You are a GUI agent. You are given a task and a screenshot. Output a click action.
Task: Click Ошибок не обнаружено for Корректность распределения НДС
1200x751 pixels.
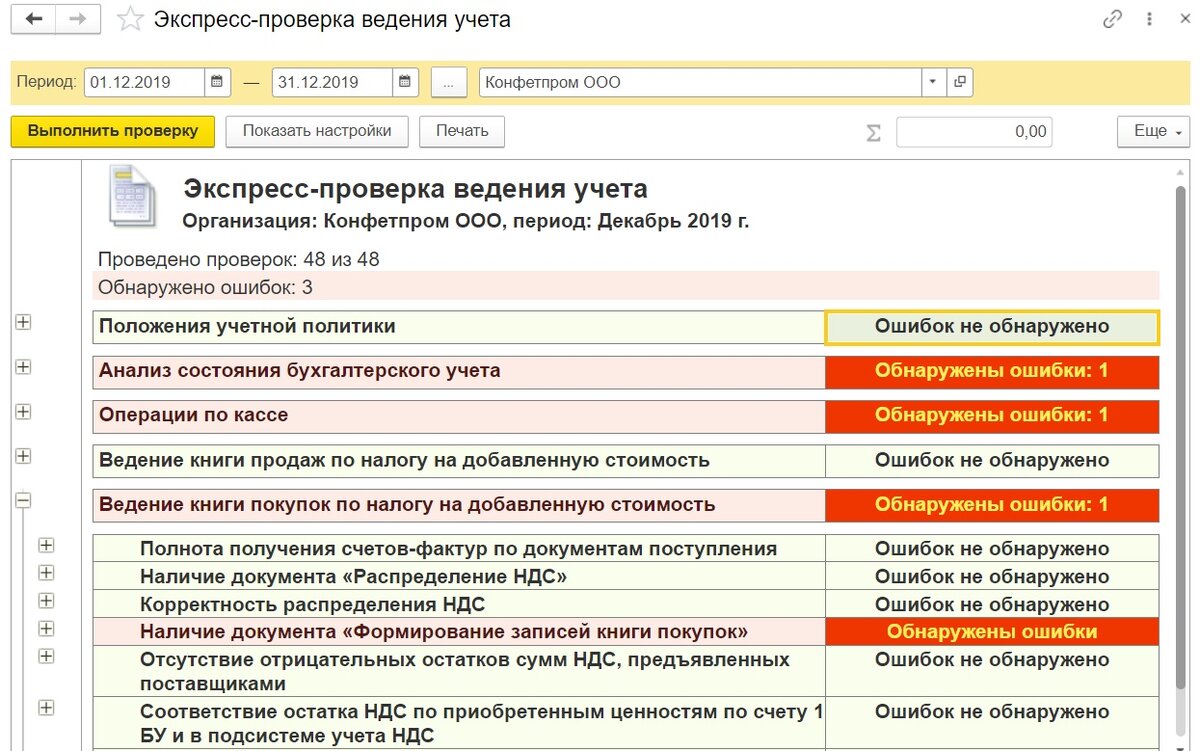[x=992, y=605]
